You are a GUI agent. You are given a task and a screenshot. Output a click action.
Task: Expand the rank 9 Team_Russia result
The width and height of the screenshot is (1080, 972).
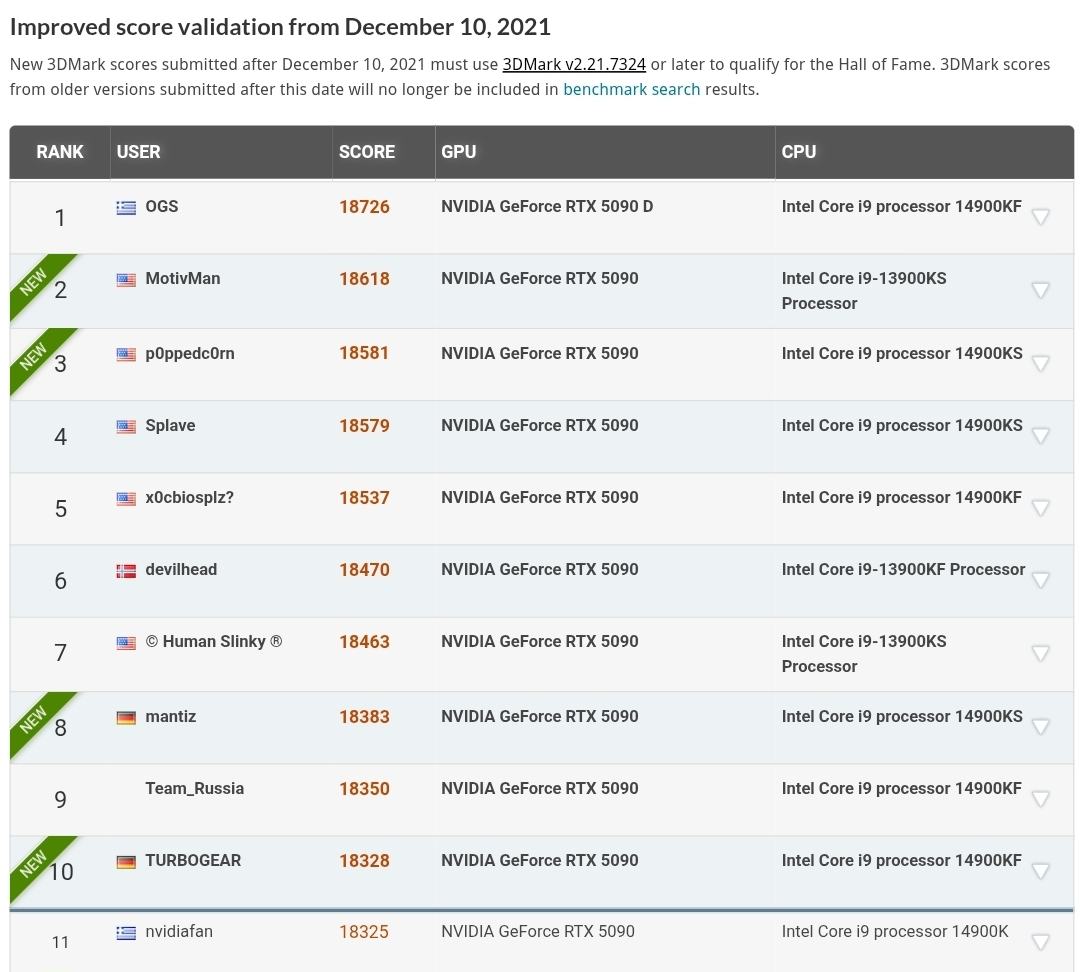(x=1040, y=799)
